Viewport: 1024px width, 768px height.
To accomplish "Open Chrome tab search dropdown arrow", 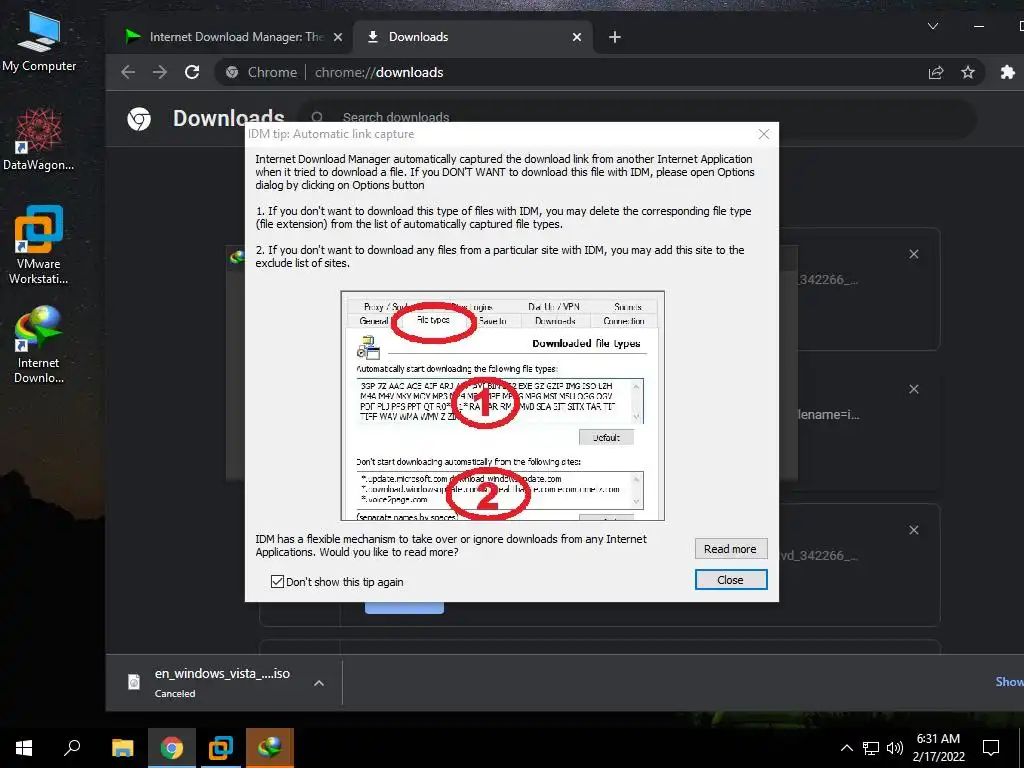I will 933,26.
